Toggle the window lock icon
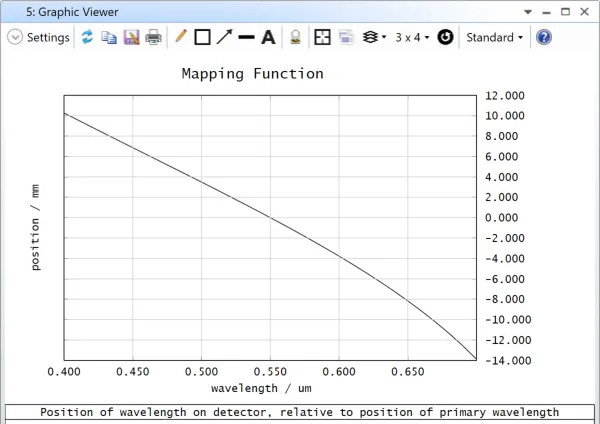Image resolution: width=600 pixels, height=424 pixels. (295, 37)
